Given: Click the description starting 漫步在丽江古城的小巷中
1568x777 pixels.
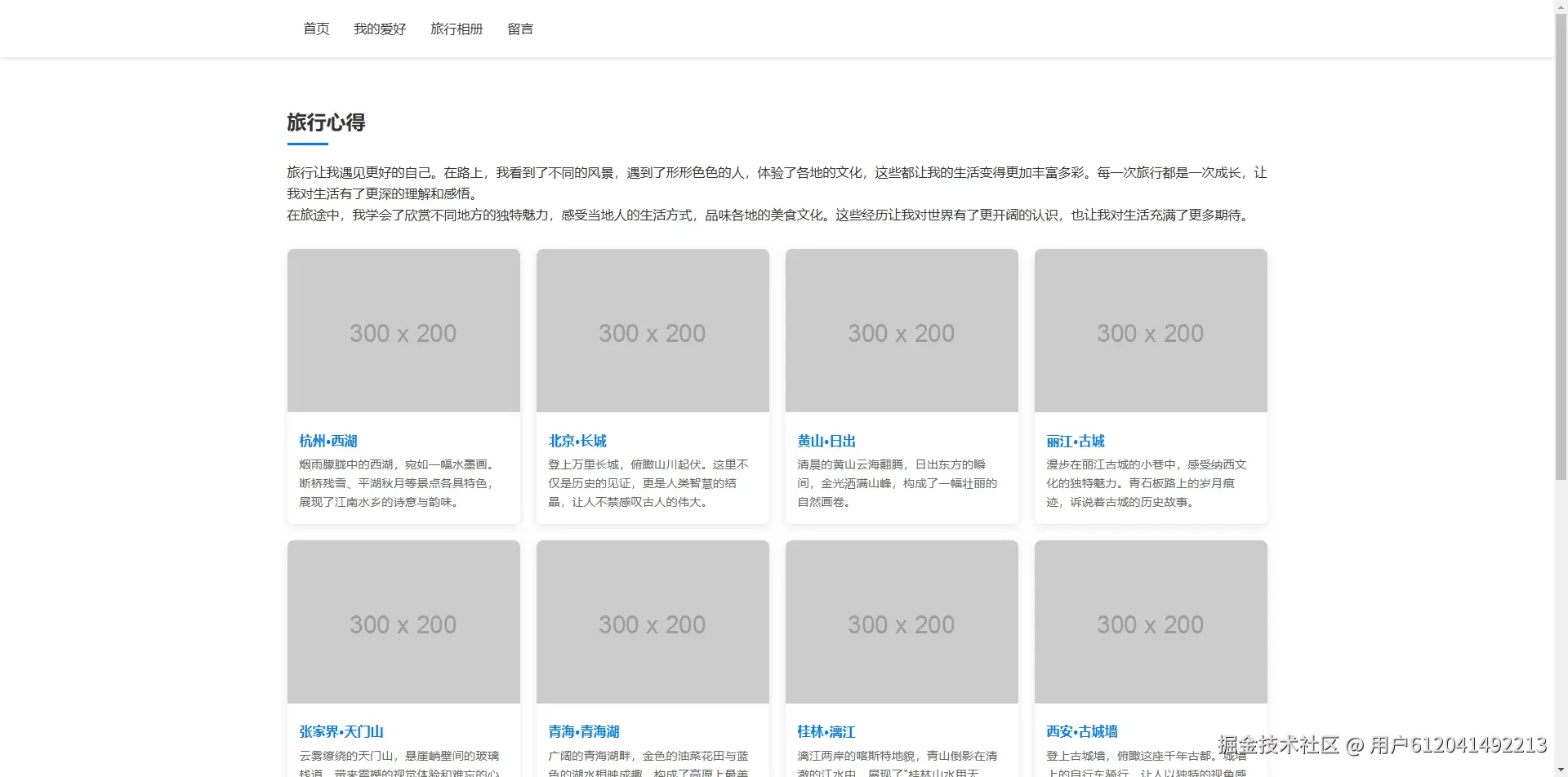Looking at the screenshot, I should click(1147, 483).
